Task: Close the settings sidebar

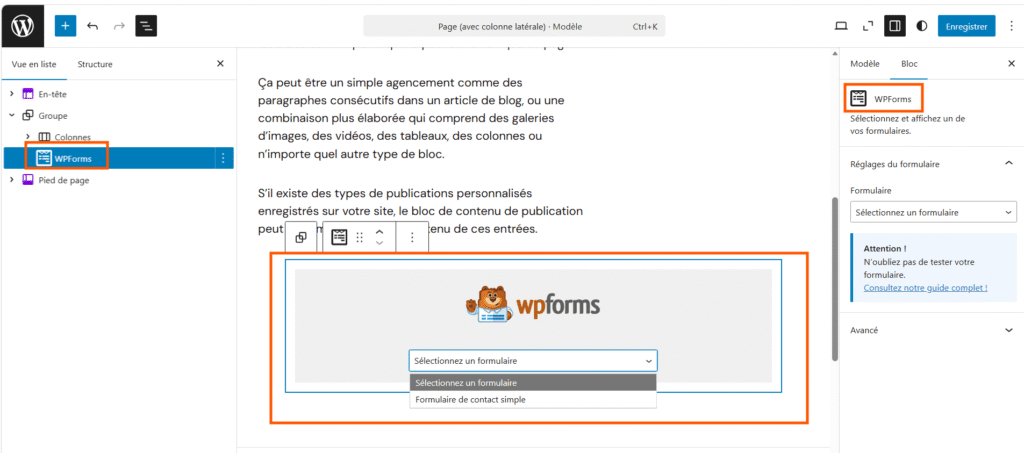Action: [1012, 63]
